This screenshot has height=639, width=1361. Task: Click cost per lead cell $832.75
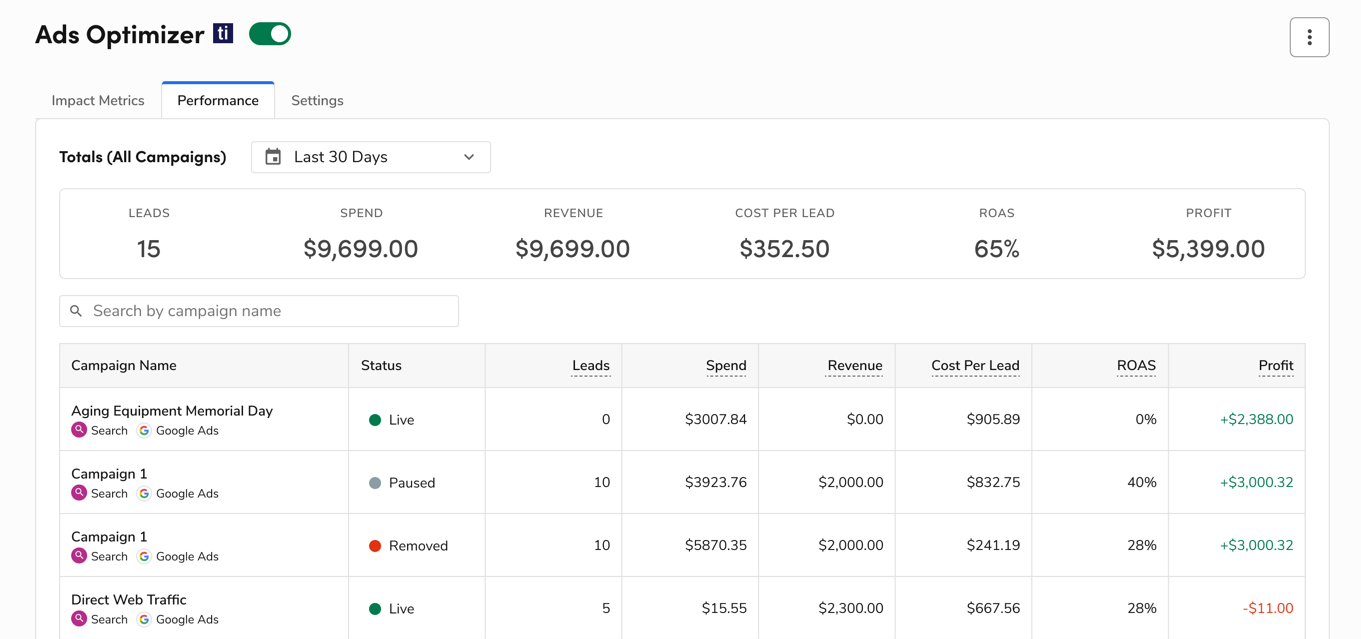(994, 483)
